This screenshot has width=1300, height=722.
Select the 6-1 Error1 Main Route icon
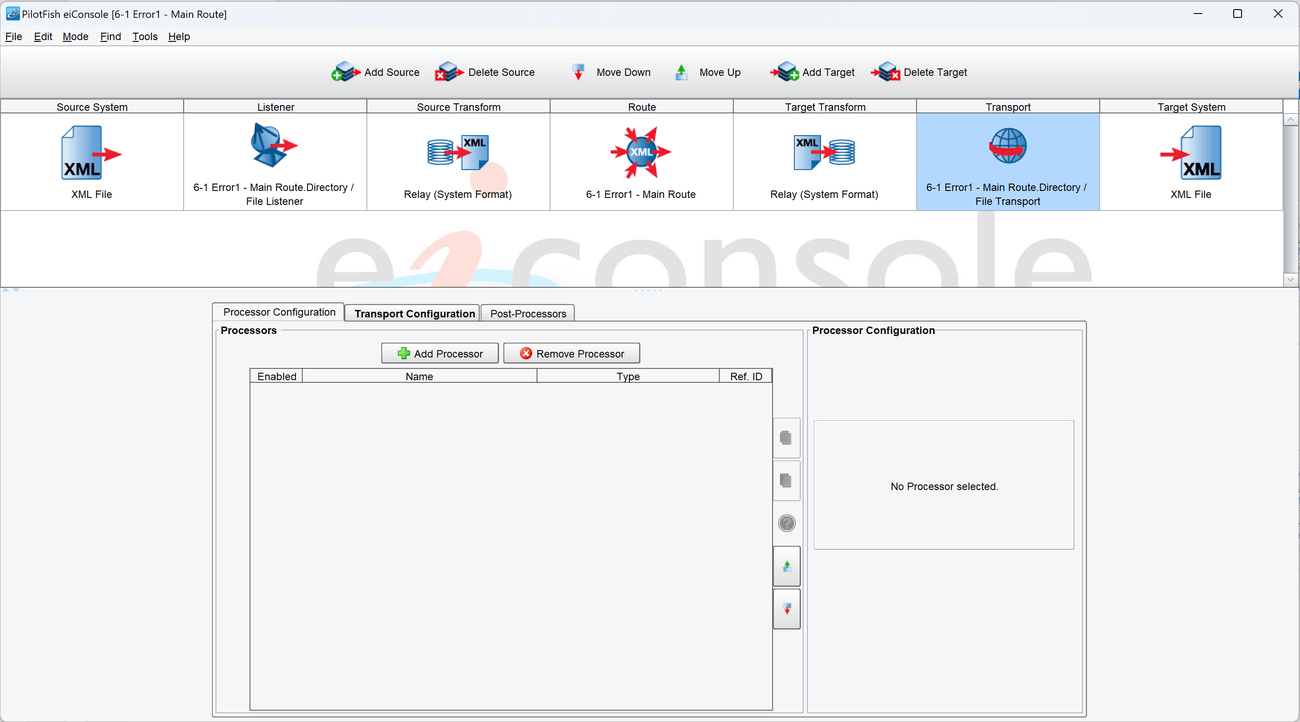[641, 153]
